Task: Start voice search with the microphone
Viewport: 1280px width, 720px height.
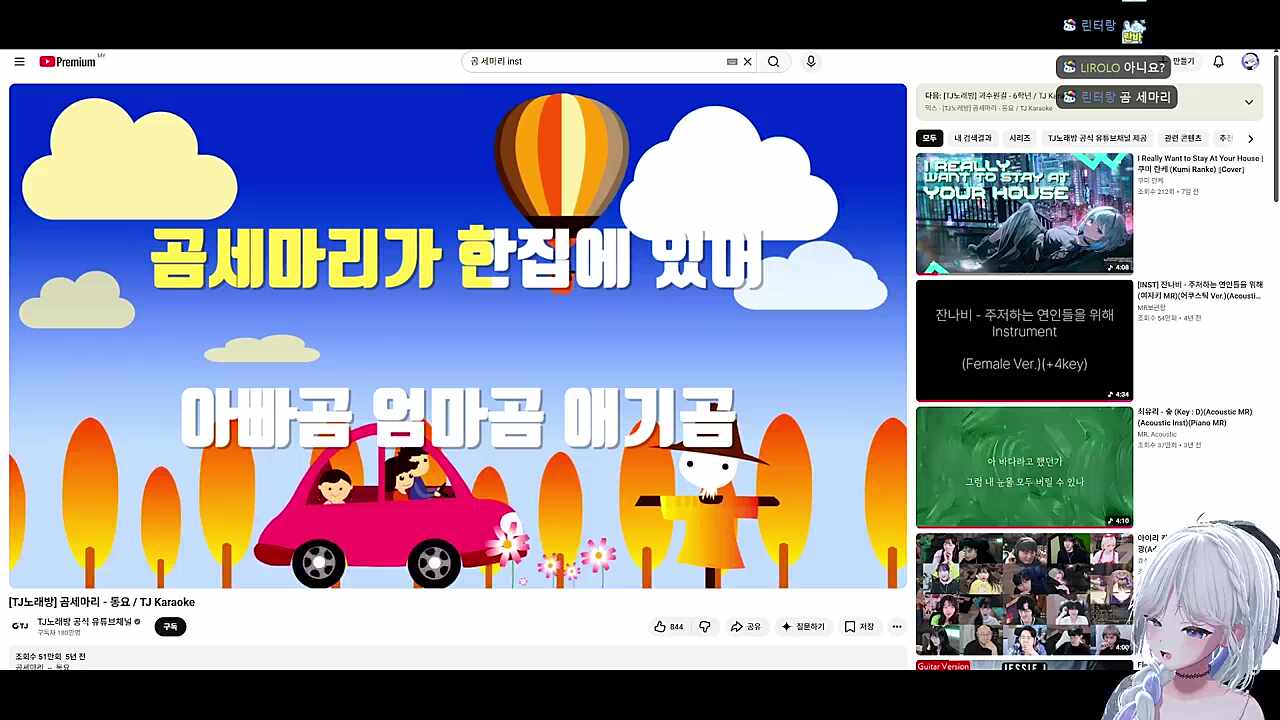Action: point(811,62)
